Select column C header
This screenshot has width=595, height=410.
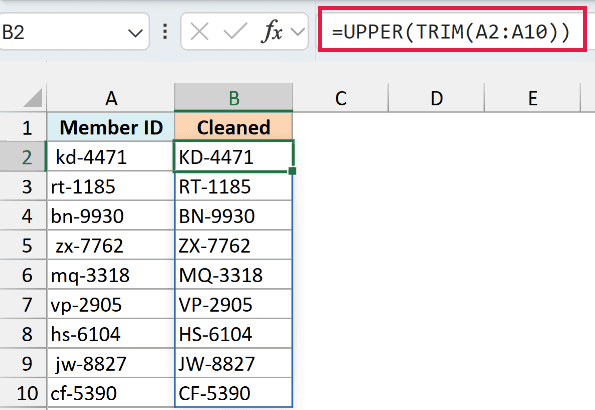click(x=340, y=98)
